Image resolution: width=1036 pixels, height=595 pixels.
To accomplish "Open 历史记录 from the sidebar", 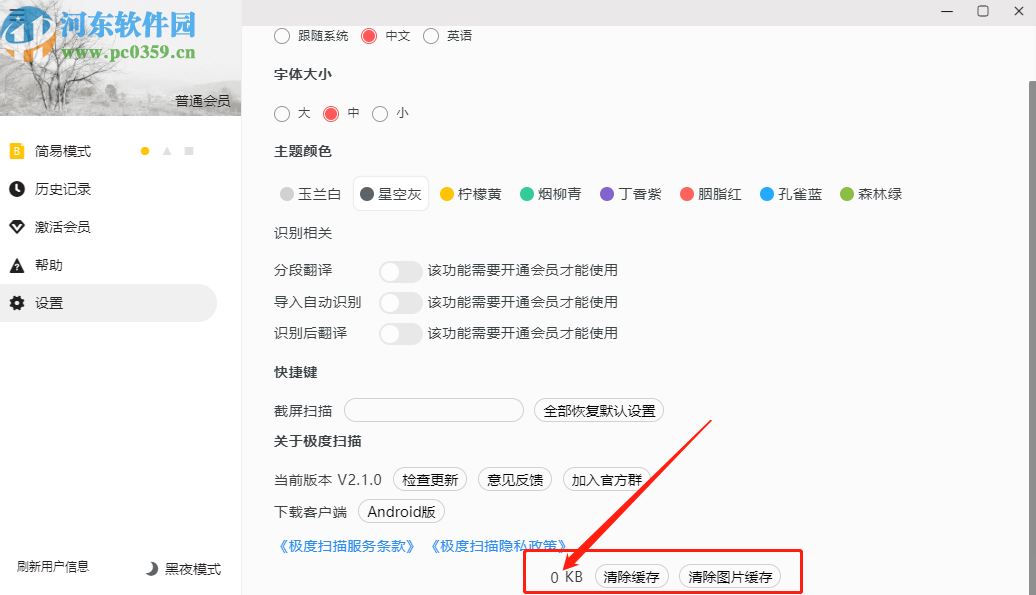I will pos(17,187).
